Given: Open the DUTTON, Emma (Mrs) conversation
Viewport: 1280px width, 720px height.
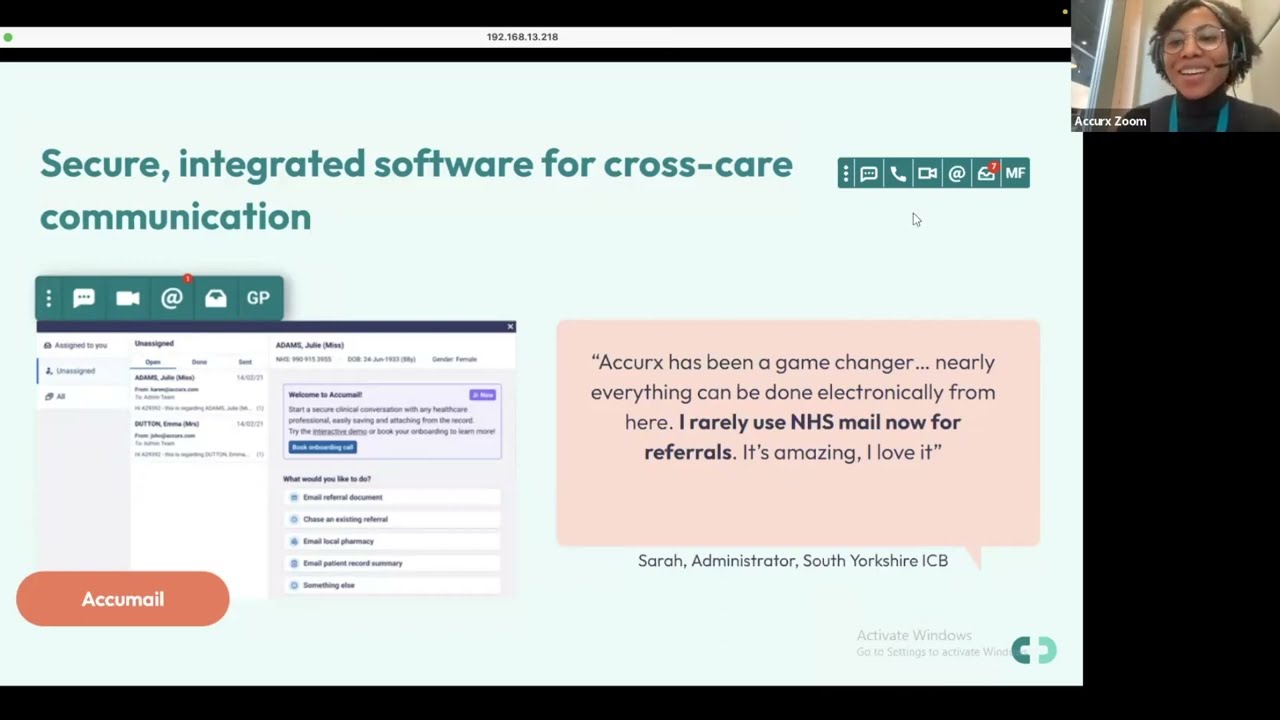Looking at the screenshot, I should [199, 439].
